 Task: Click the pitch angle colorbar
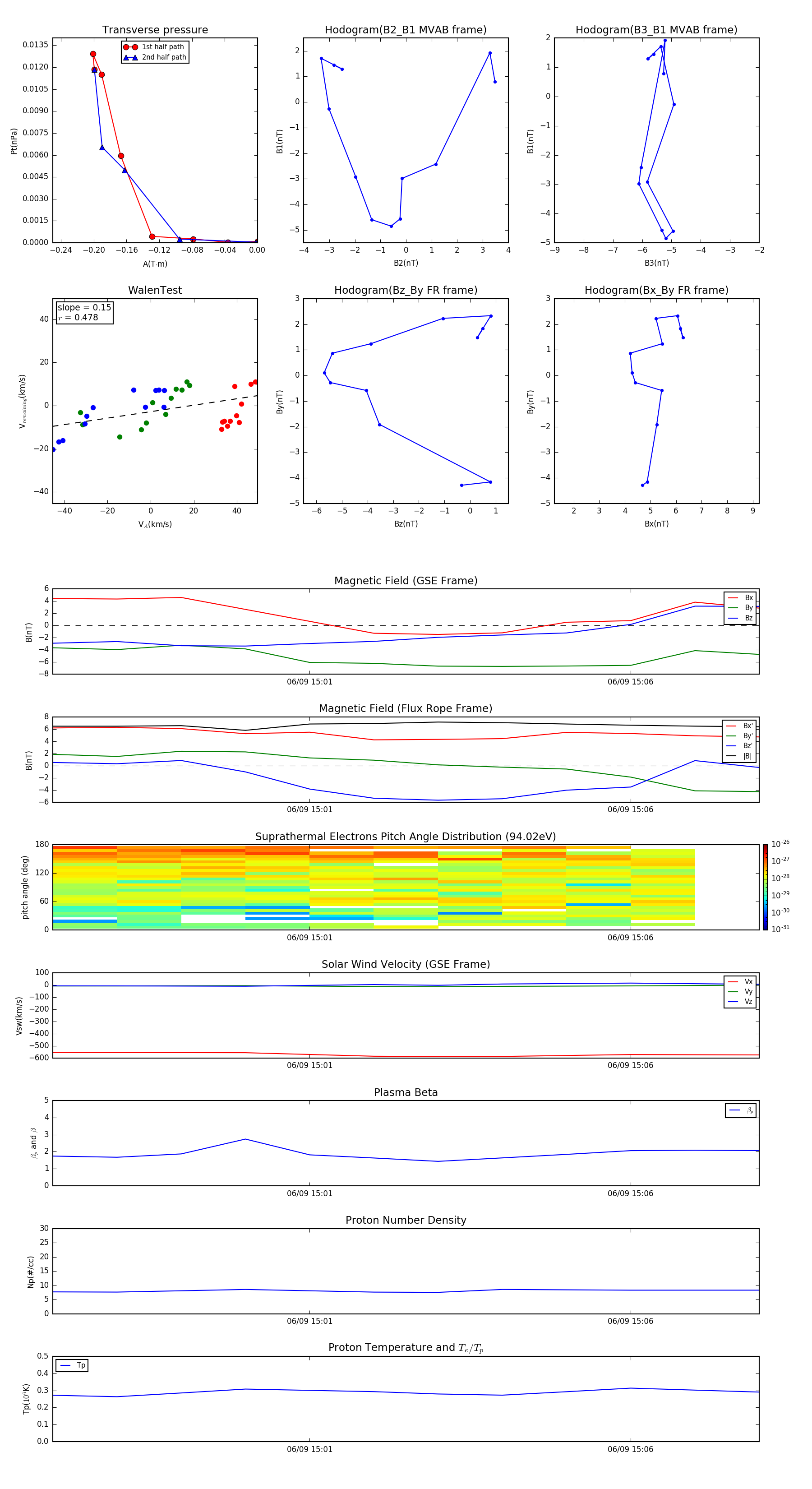(x=765, y=887)
